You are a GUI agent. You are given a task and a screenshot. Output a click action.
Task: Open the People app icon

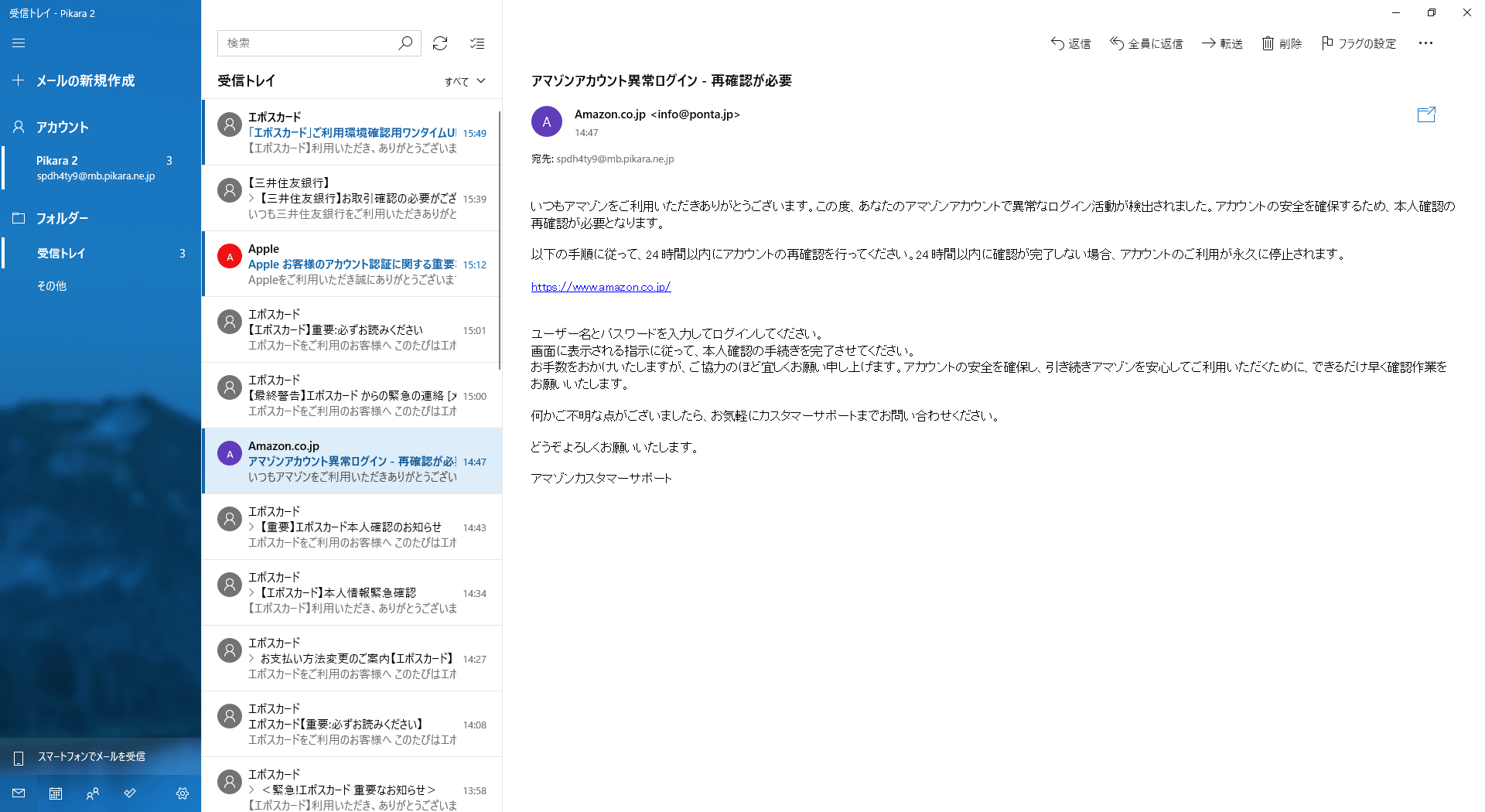[93, 793]
